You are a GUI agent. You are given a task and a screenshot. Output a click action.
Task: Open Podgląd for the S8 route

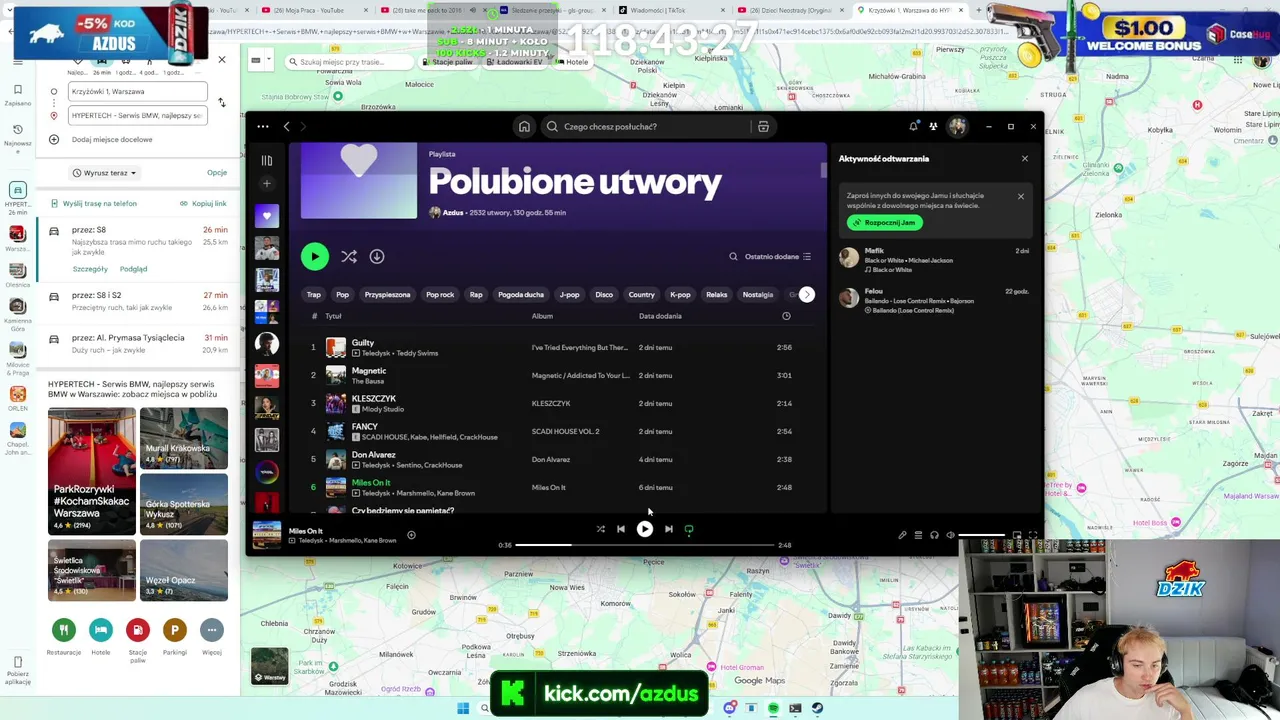pos(133,269)
